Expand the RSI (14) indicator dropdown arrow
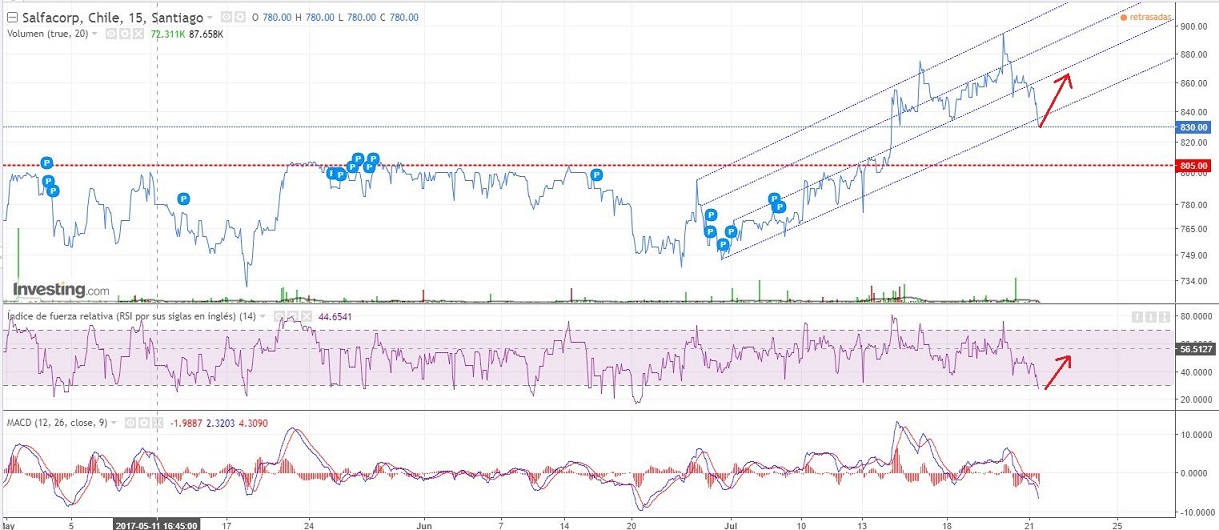Screen dimensions: 1219x530 [x=262, y=316]
